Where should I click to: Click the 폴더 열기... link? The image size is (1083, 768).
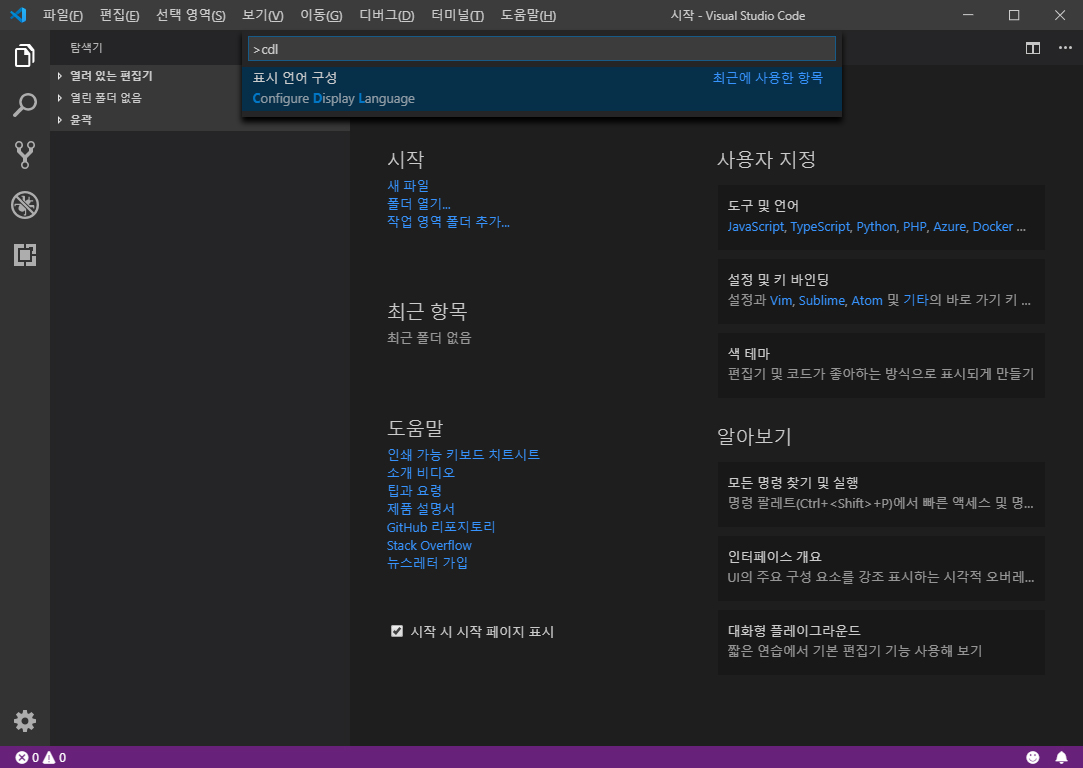[x=419, y=204]
